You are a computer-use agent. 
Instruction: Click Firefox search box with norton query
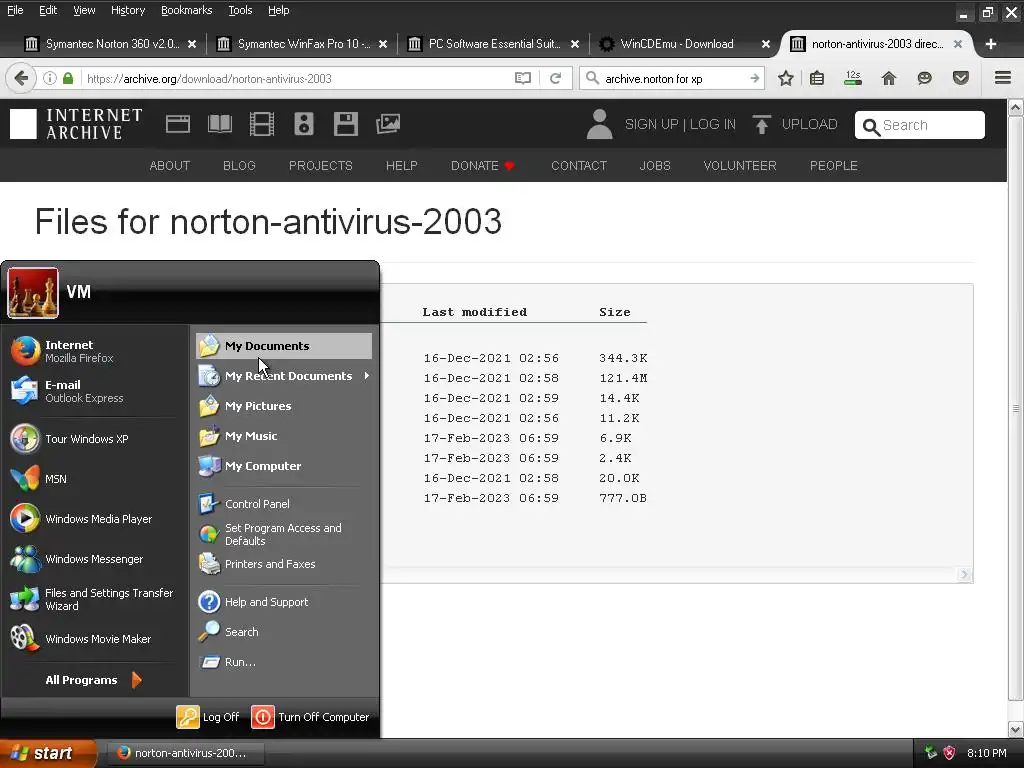(673, 78)
